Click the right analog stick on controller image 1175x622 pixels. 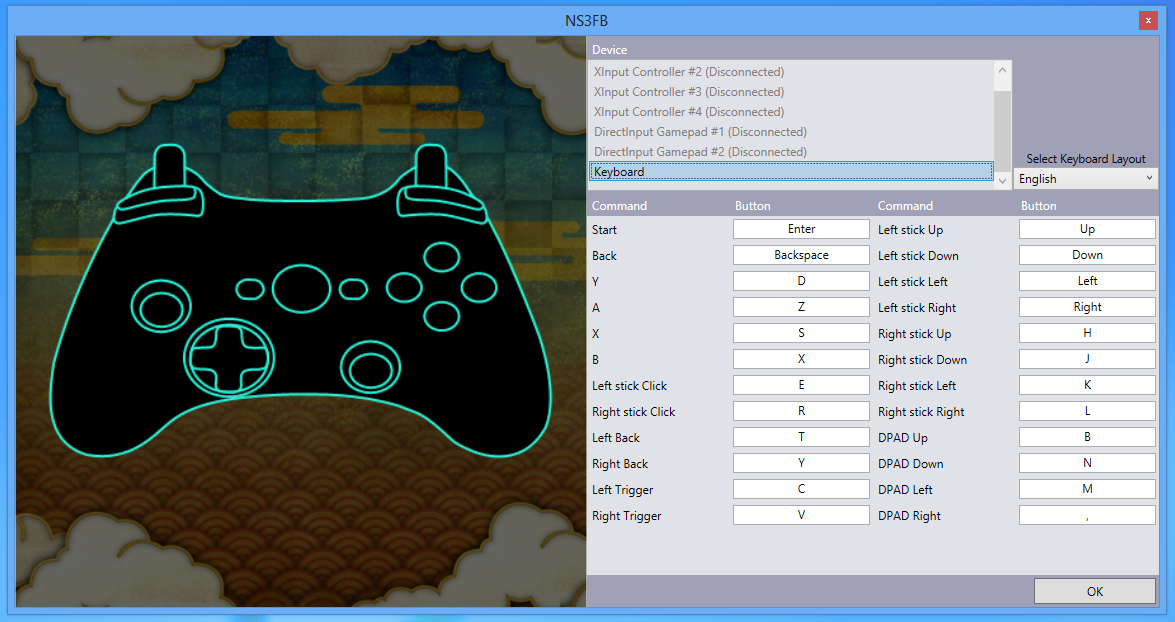[370, 367]
